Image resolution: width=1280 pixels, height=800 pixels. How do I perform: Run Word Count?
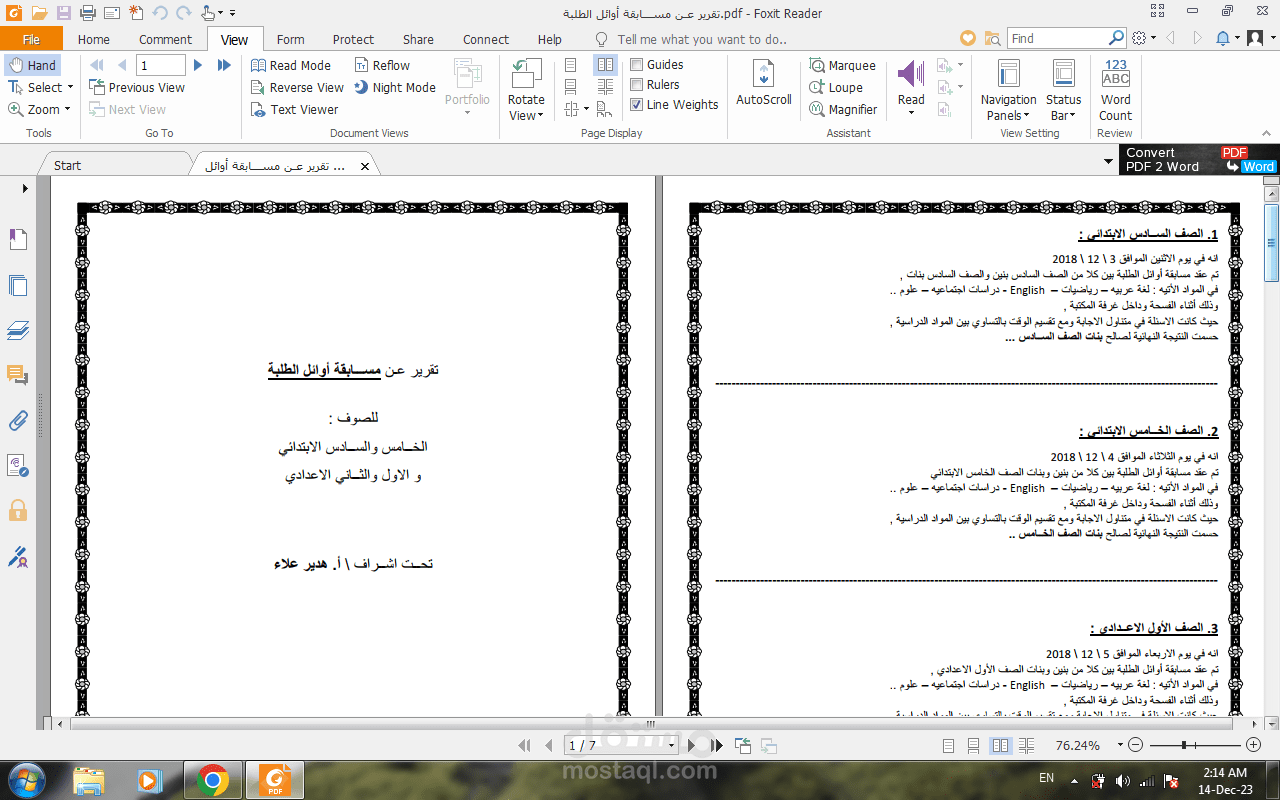pyautogui.click(x=1116, y=90)
